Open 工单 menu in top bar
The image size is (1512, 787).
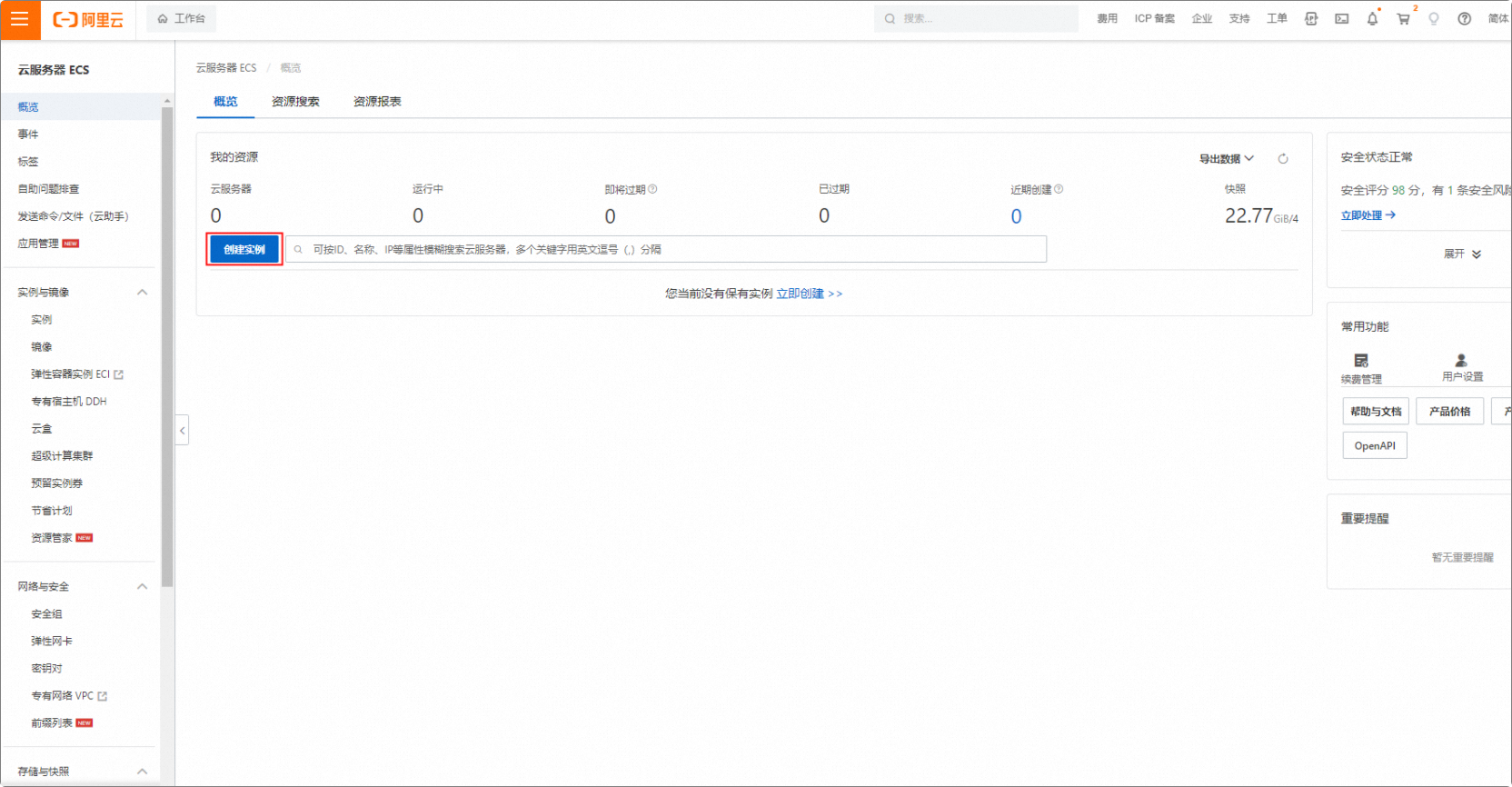pyautogui.click(x=1277, y=18)
